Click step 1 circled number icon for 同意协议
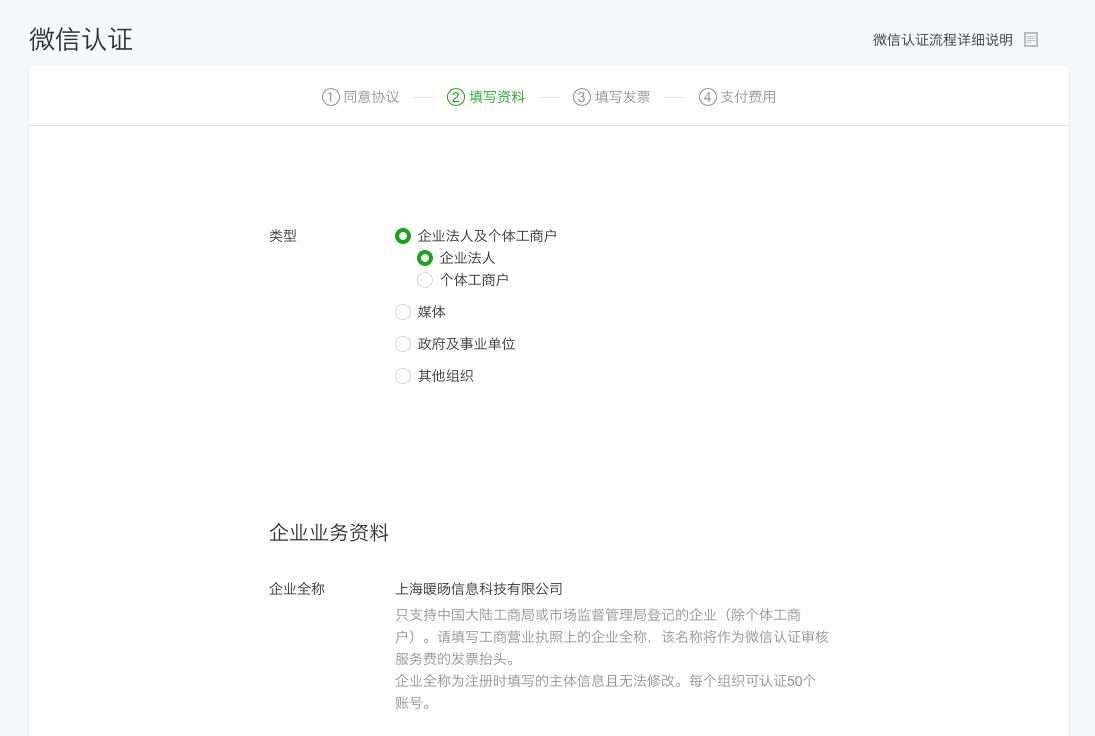This screenshot has width=1095, height=736. coord(328,96)
